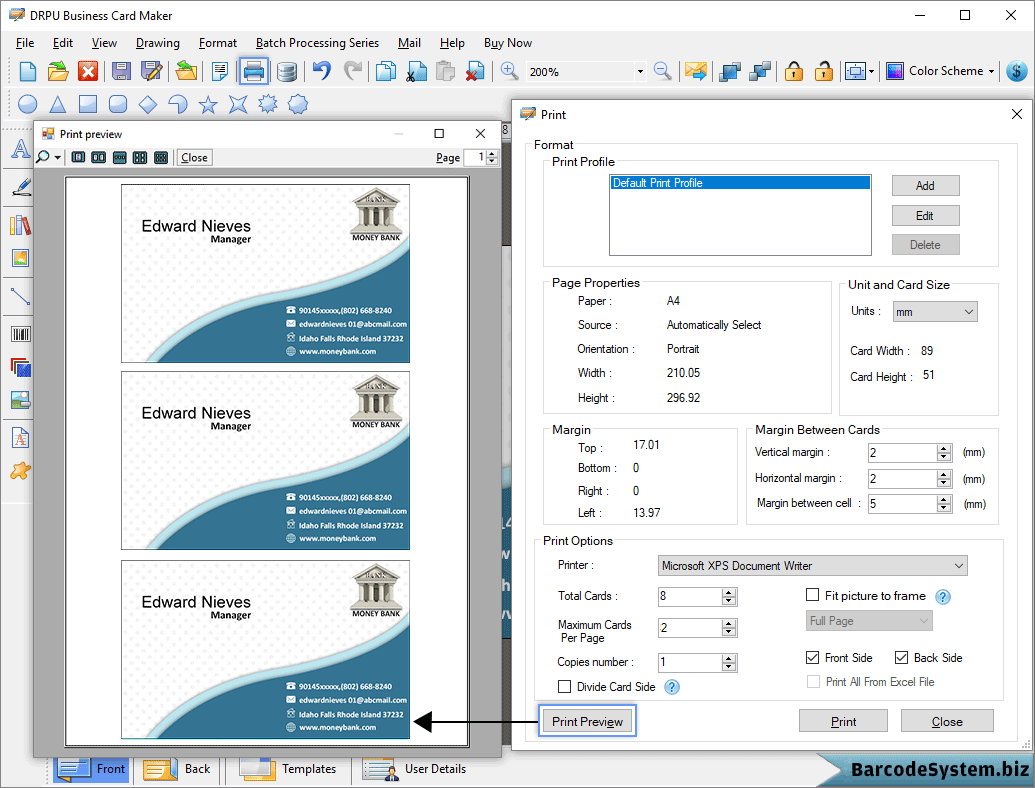Screen dimensions: 1035x788
Task: Click Maximum Cards Per Page input field
Action: (689, 628)
